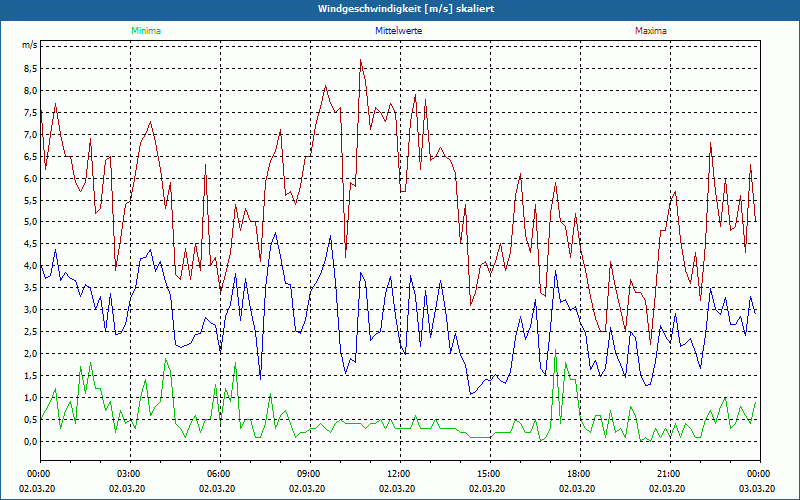Image resolution: width=800 pixels, height=500 pixels.
Task: Click the '0,0' y-axis value
Action: [31, 441]
